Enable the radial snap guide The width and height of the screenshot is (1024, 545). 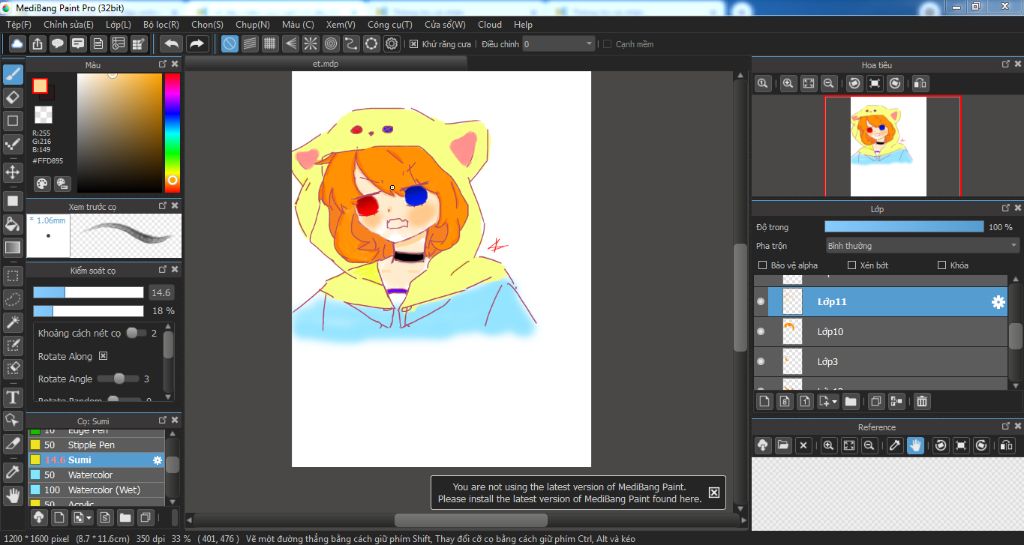point(310,44)
